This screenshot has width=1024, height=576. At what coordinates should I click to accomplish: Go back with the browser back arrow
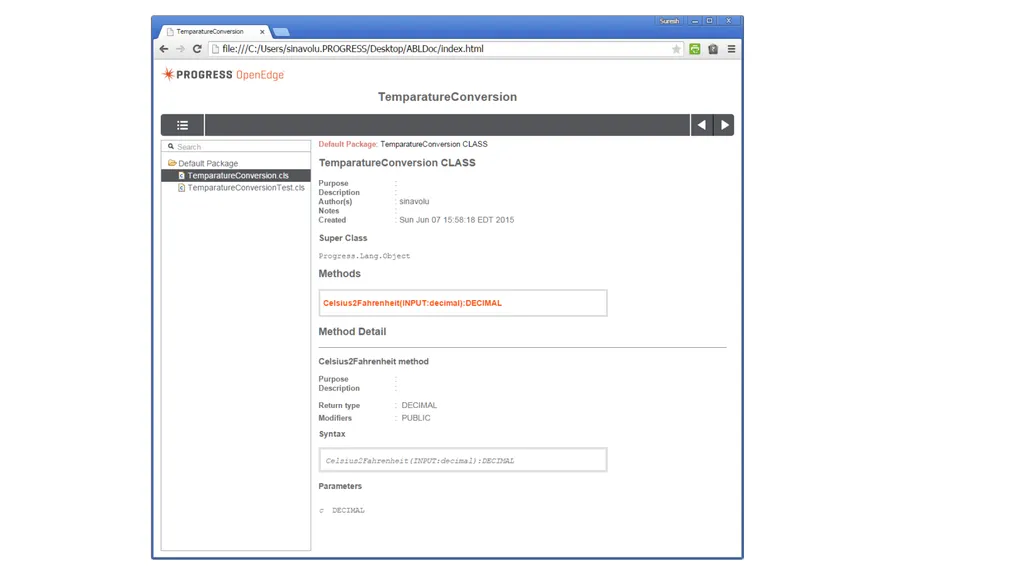pos(164,49)
